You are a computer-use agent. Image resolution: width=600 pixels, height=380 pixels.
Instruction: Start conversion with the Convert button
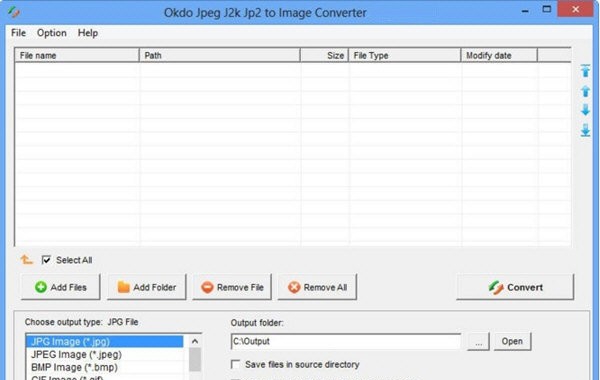(x=515, y=287)
